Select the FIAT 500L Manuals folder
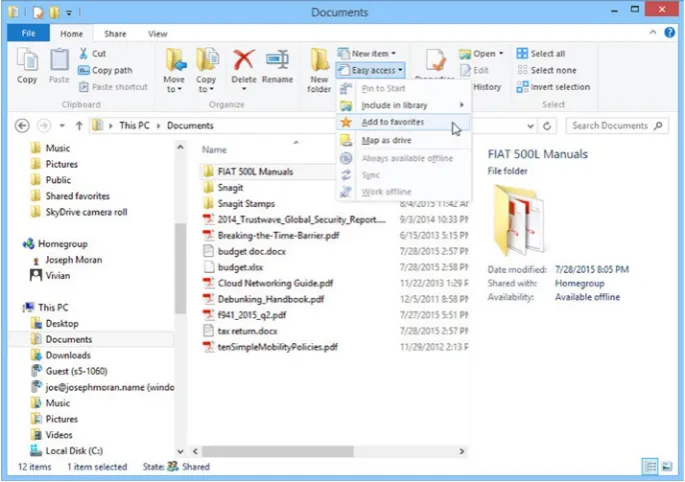 [255, 172]
